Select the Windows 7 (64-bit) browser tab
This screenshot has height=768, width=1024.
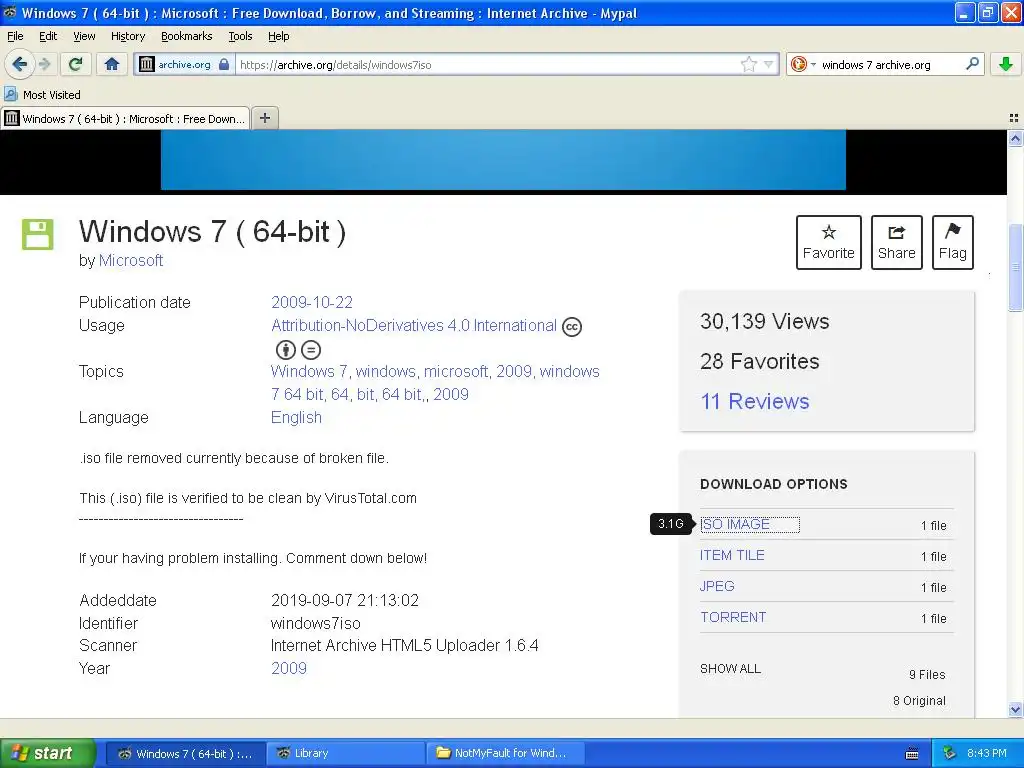coord(125,118)
